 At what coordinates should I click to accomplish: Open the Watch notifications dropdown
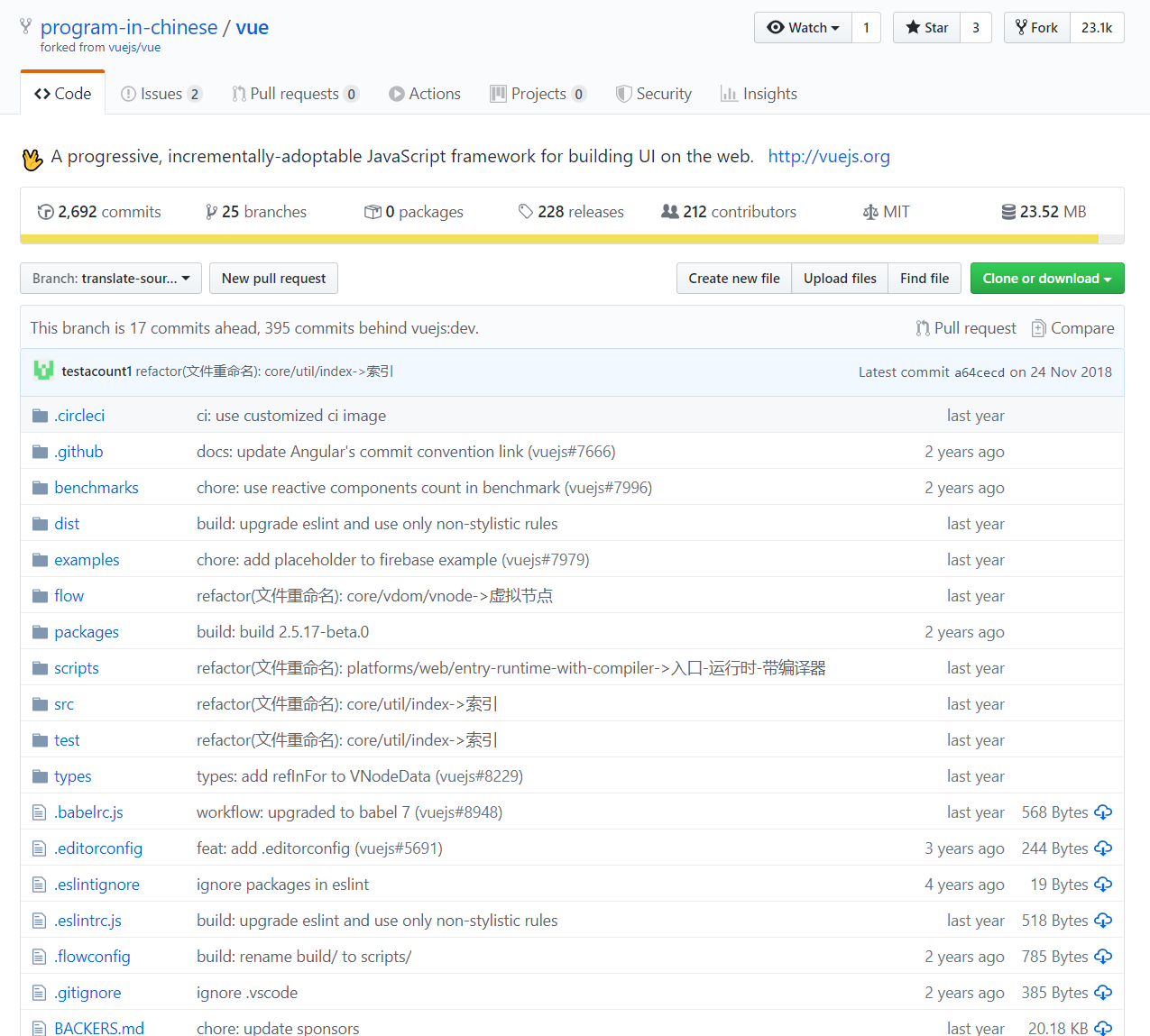coord(803,27)
